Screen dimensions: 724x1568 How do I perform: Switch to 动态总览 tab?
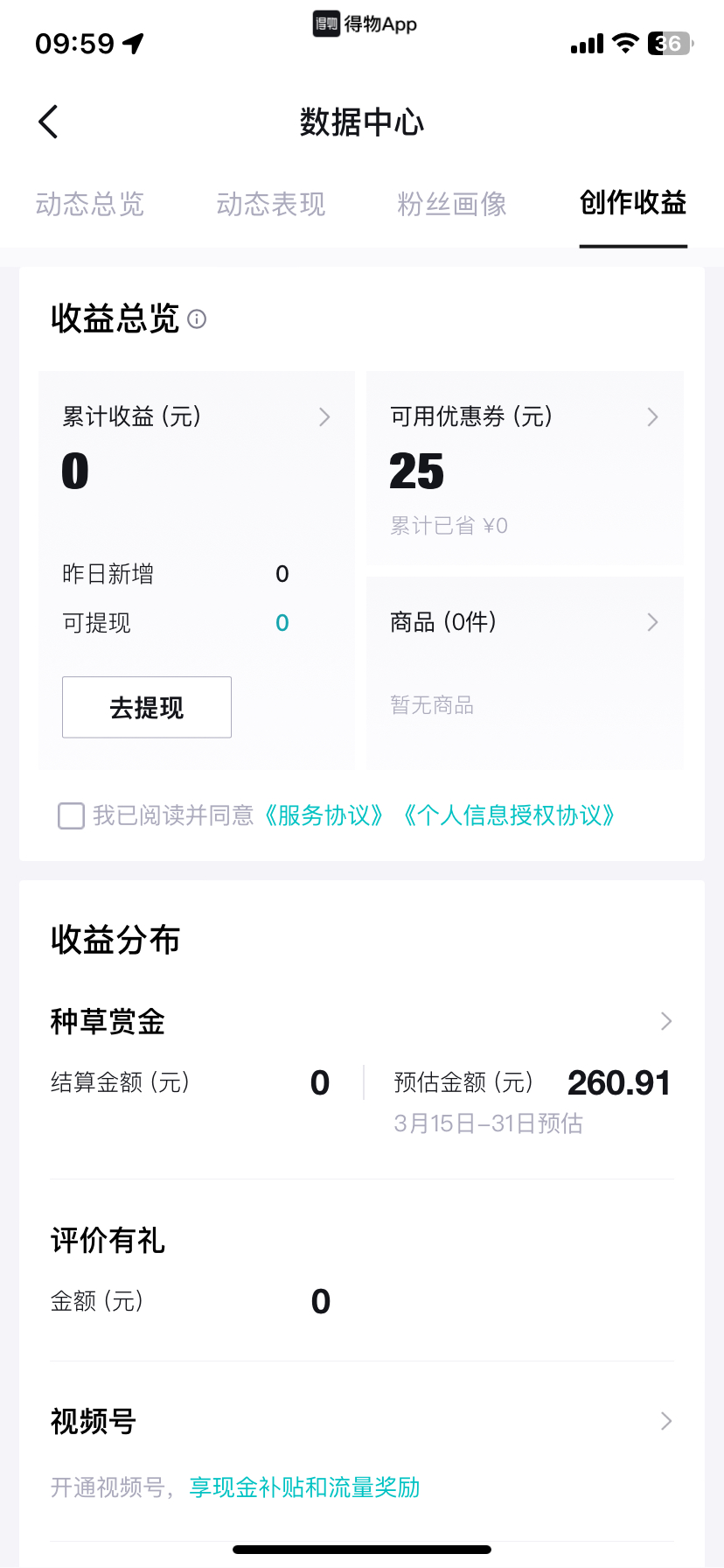(90, 205)
